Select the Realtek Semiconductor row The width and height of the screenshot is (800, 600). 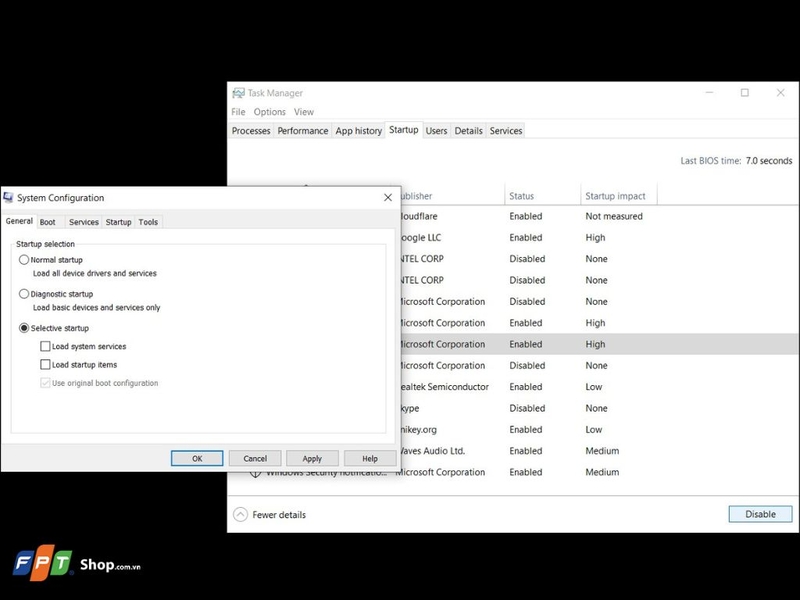click(x=599, y=387)
